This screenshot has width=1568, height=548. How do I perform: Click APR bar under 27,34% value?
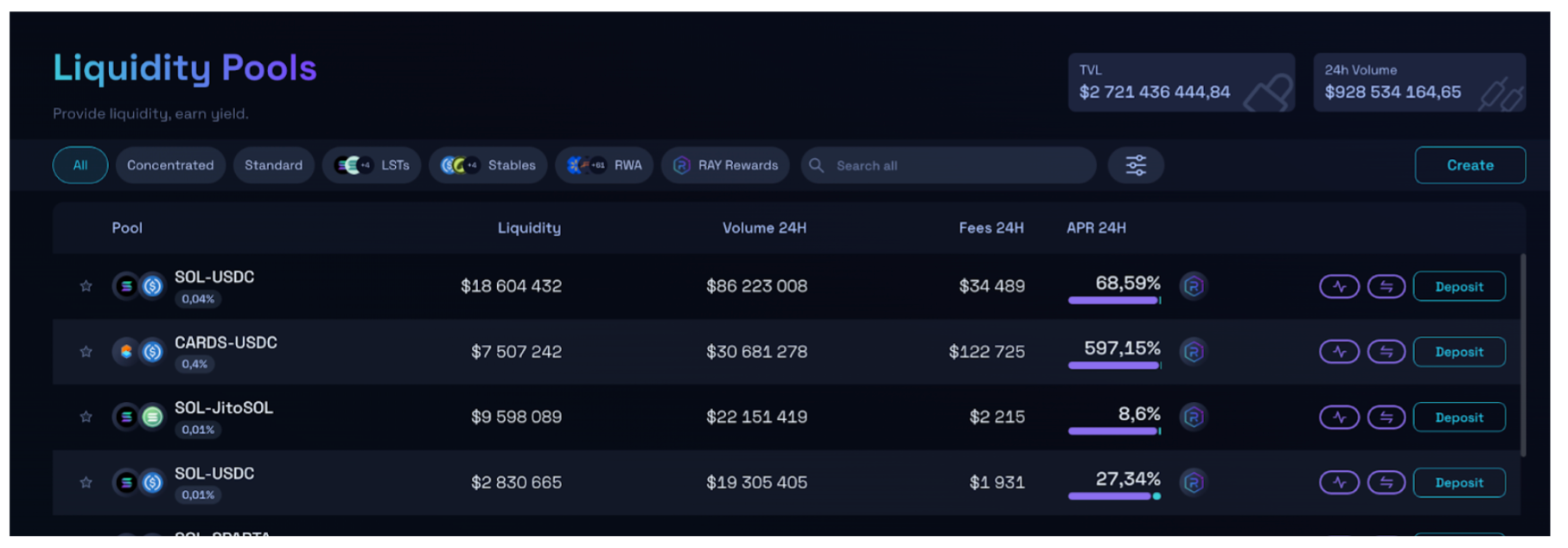click(1112, 496)
